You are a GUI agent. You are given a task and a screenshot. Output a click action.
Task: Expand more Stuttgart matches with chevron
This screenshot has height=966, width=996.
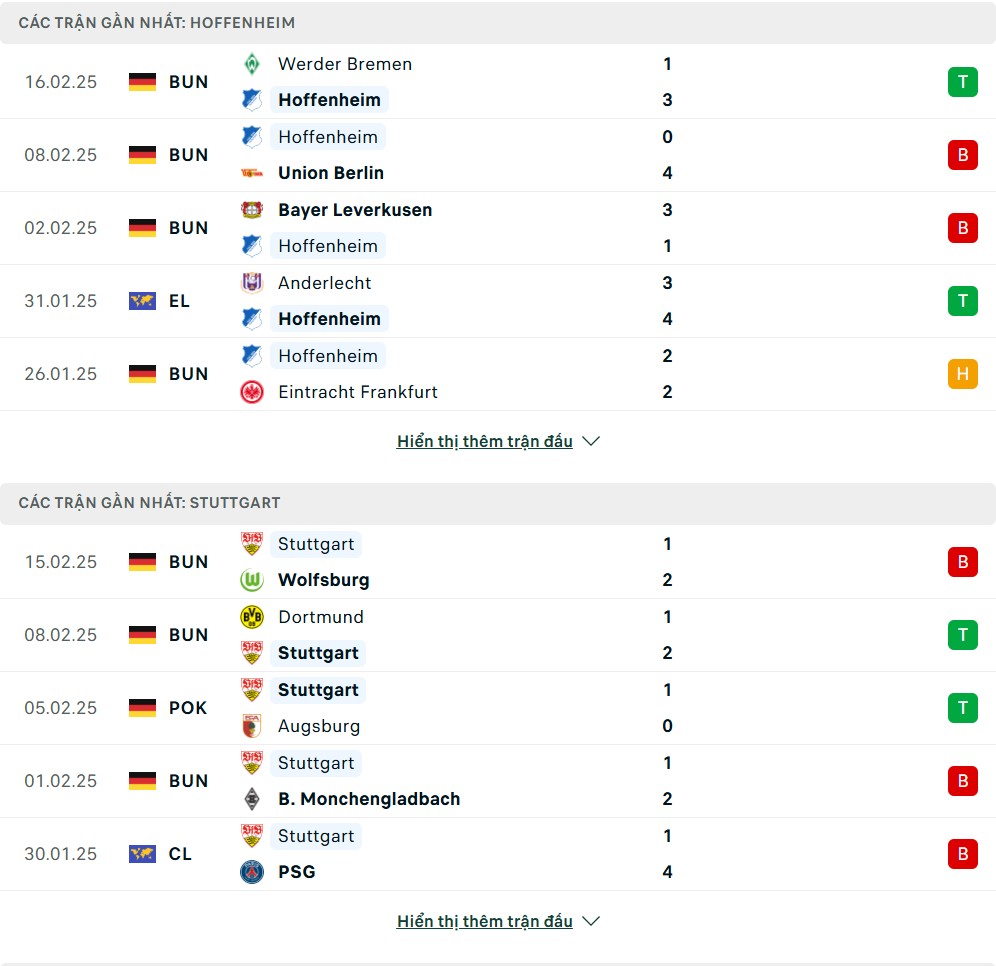pos(591,921)
